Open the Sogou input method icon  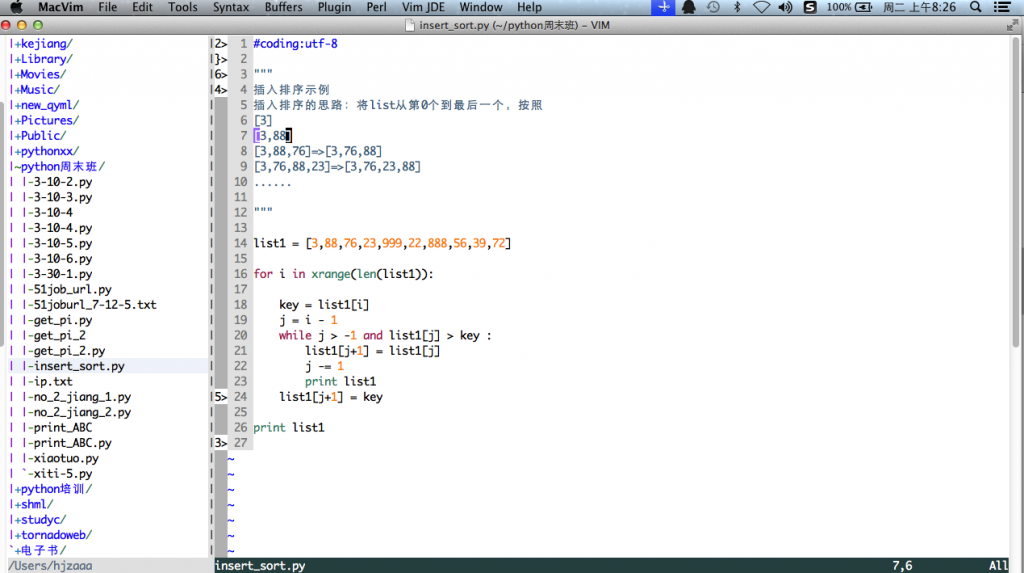tap(810, 7)
